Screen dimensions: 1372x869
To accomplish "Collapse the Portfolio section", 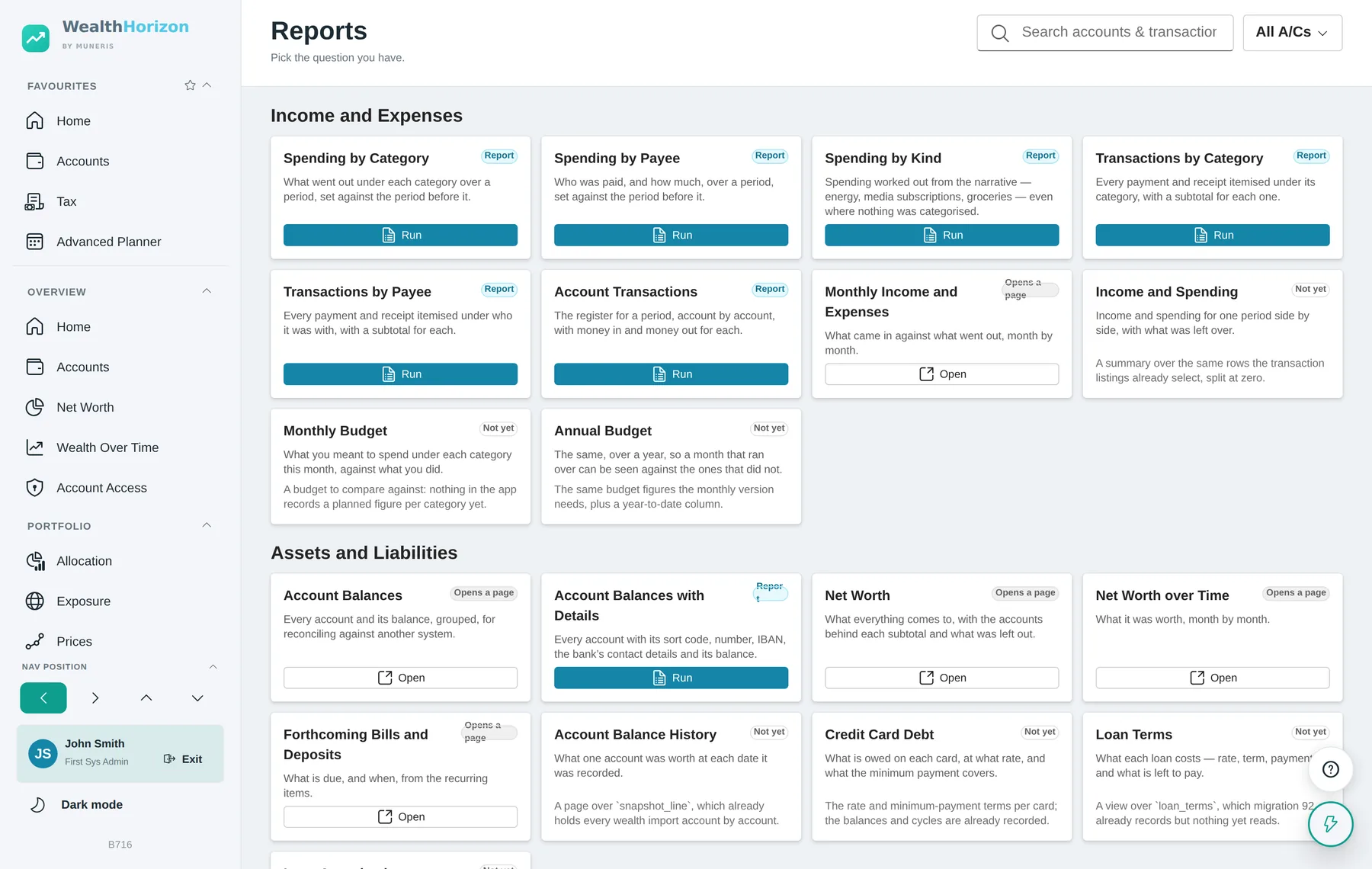I will point(207,525).
